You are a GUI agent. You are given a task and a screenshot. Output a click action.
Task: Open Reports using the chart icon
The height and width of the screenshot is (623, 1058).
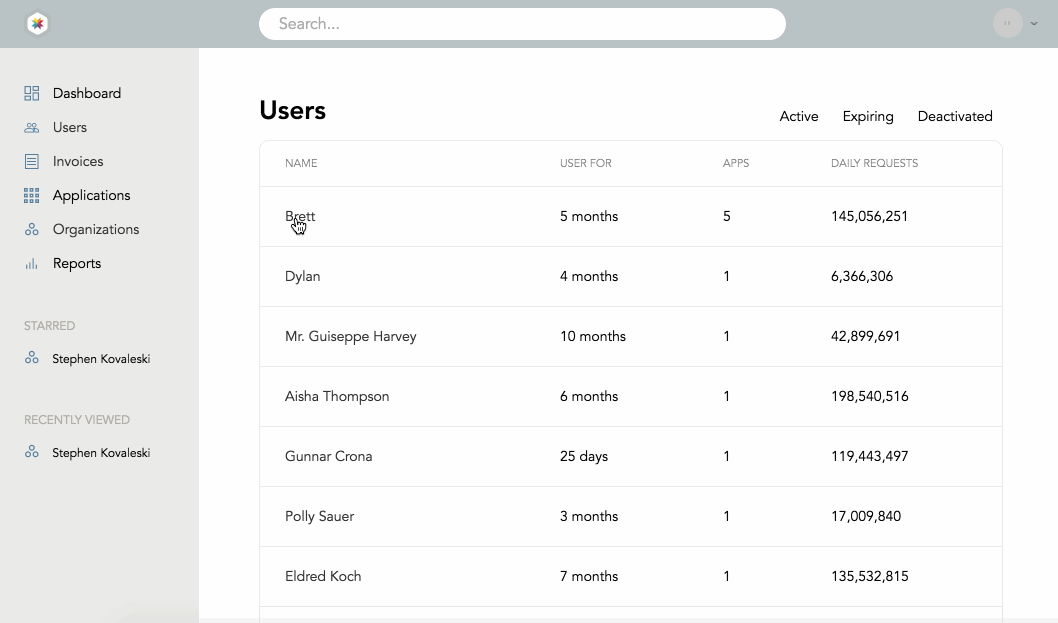[32, 263]
